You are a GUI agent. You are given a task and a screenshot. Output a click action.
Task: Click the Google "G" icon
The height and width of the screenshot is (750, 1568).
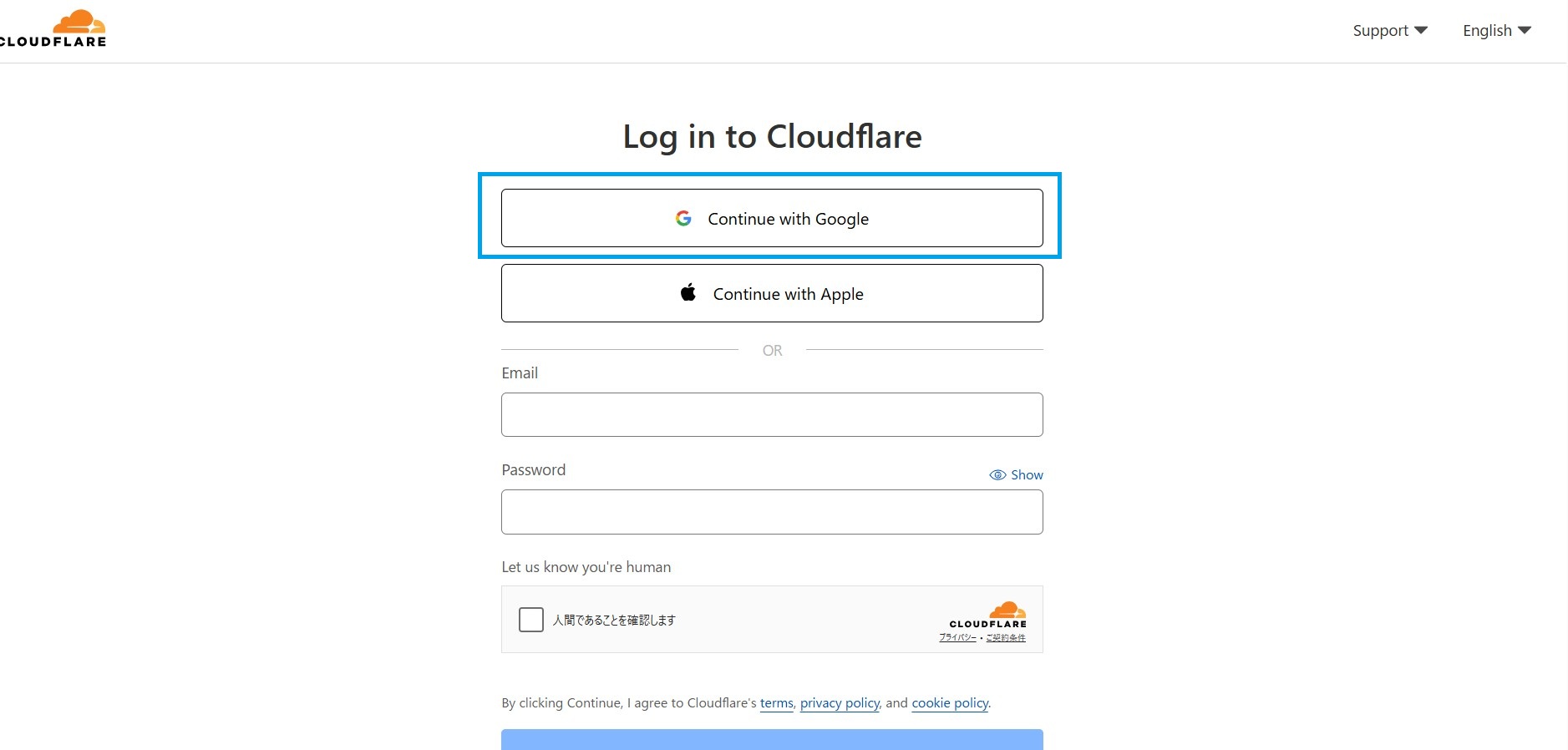(x=683, y=218)
